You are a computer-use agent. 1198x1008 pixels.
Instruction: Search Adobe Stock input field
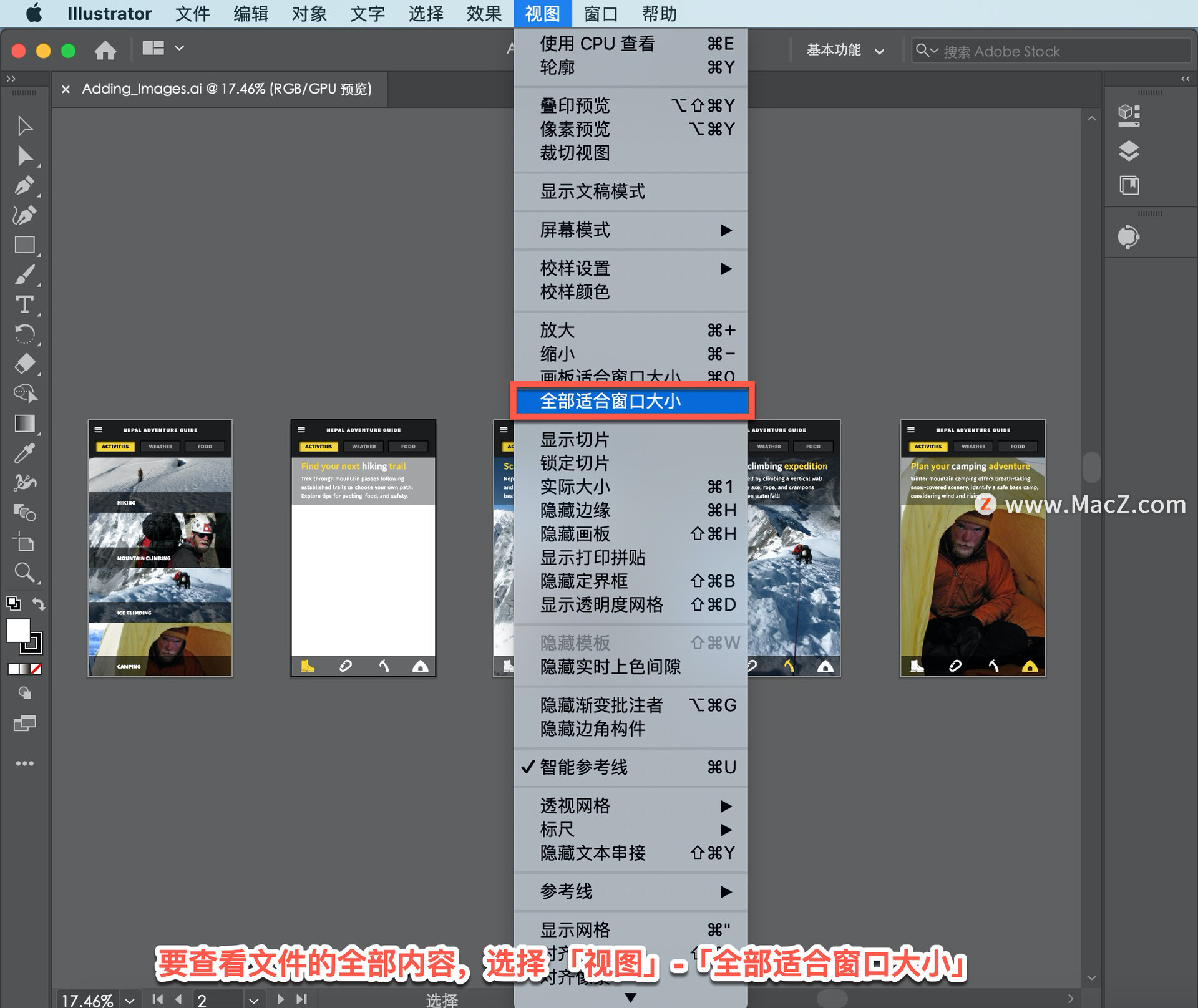click(x=1051, y=51)
